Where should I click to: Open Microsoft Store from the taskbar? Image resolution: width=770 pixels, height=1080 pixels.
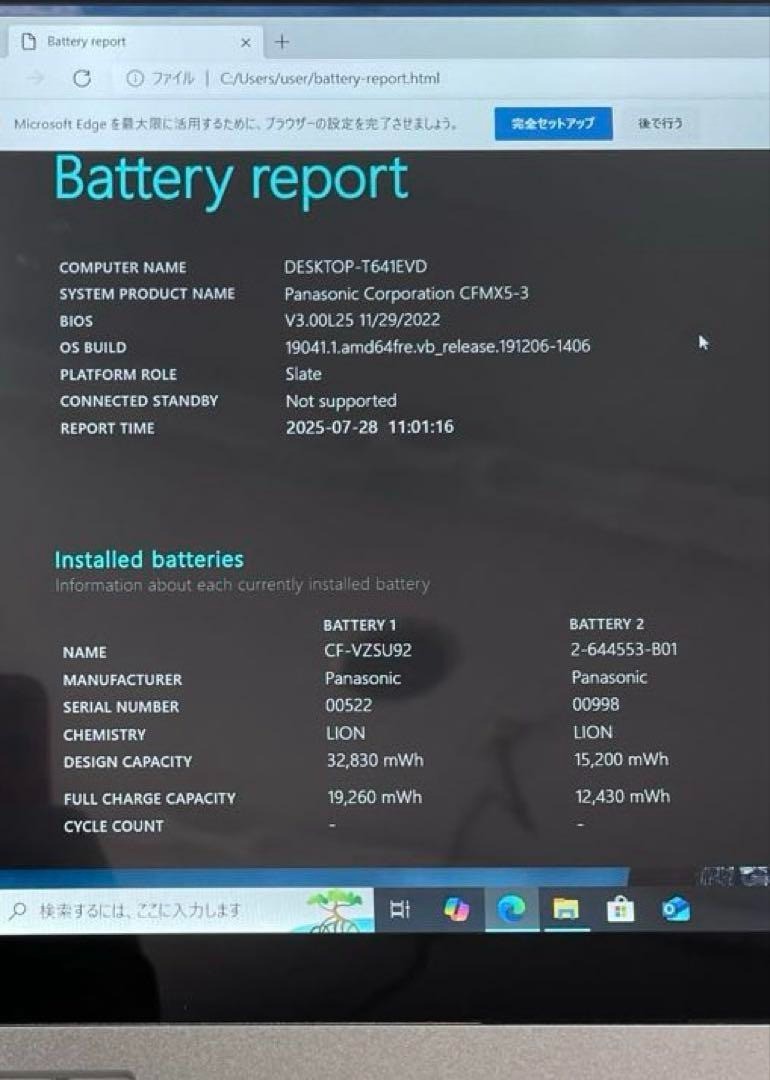(x=620, y=909)
